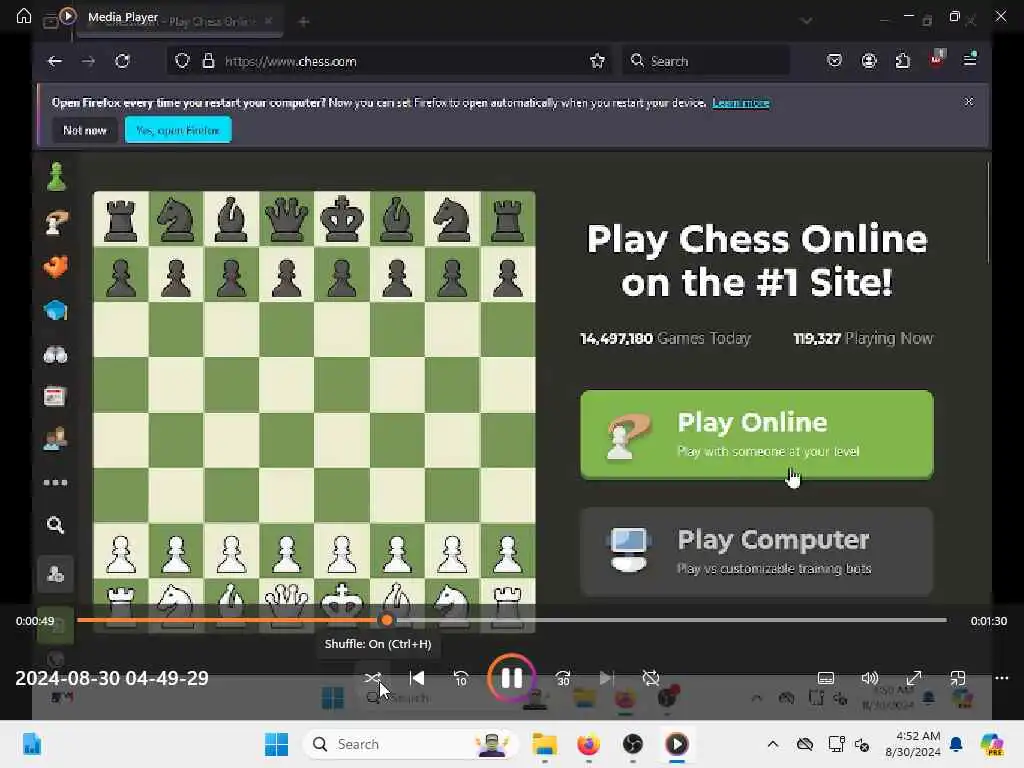The image size is (1024, 768).
Task: Open more options ellipsis in player
Action: pyautogui.click(x=1002, y=679)
